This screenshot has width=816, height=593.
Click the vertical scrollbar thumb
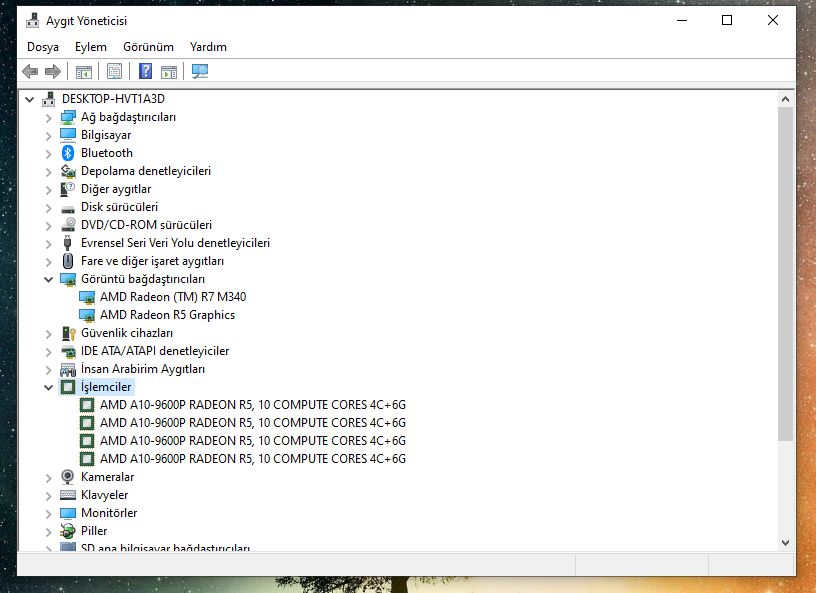[x=785, y=274]
